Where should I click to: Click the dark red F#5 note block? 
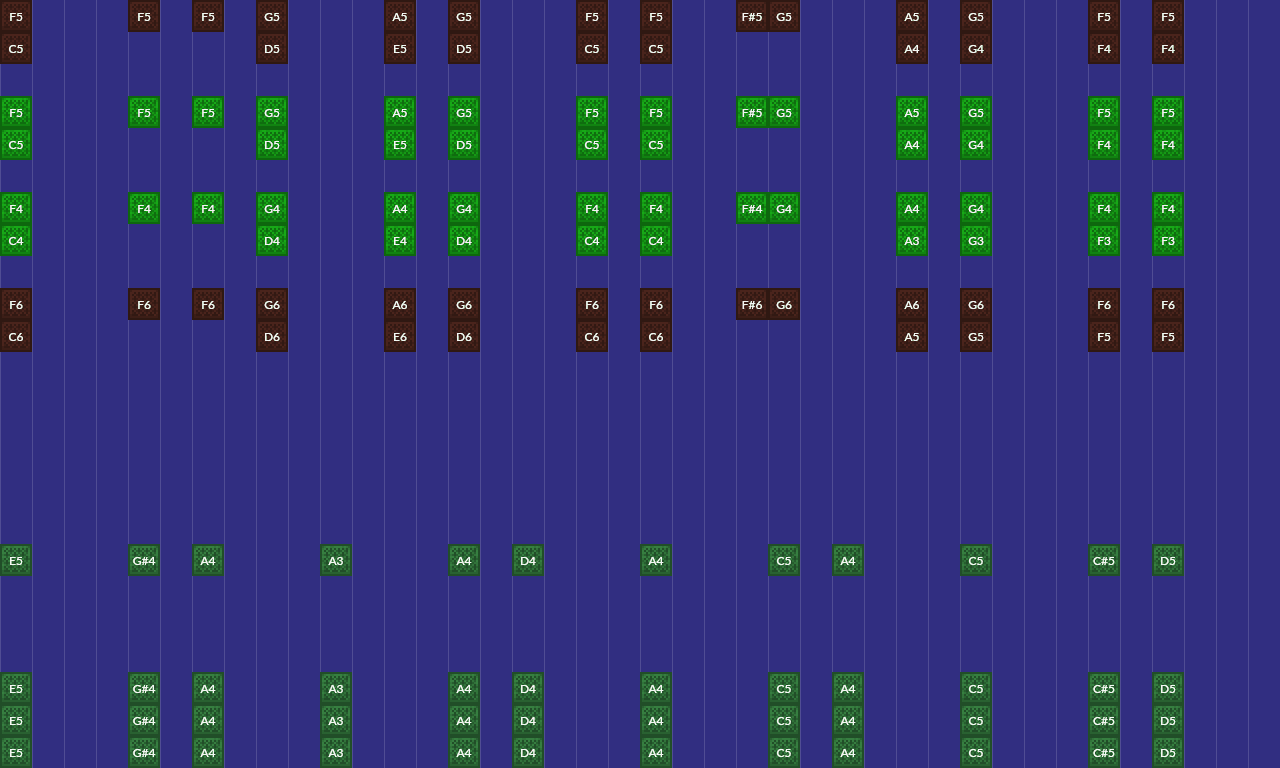pos(752,16)
